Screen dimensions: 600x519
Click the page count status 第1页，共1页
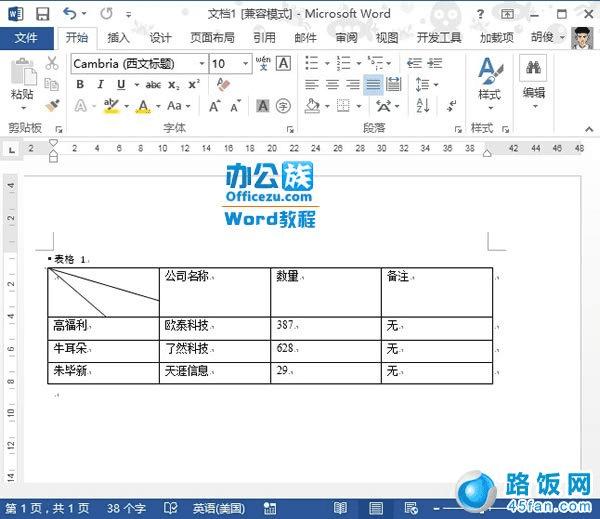[47, 508]
